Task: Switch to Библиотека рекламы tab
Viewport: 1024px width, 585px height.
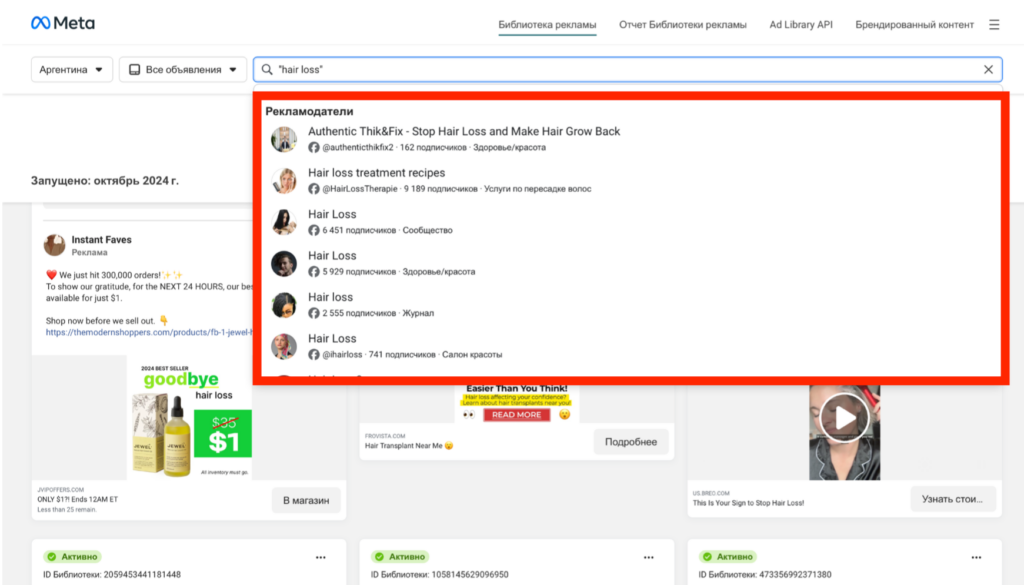Action: (x=547, y=25)
